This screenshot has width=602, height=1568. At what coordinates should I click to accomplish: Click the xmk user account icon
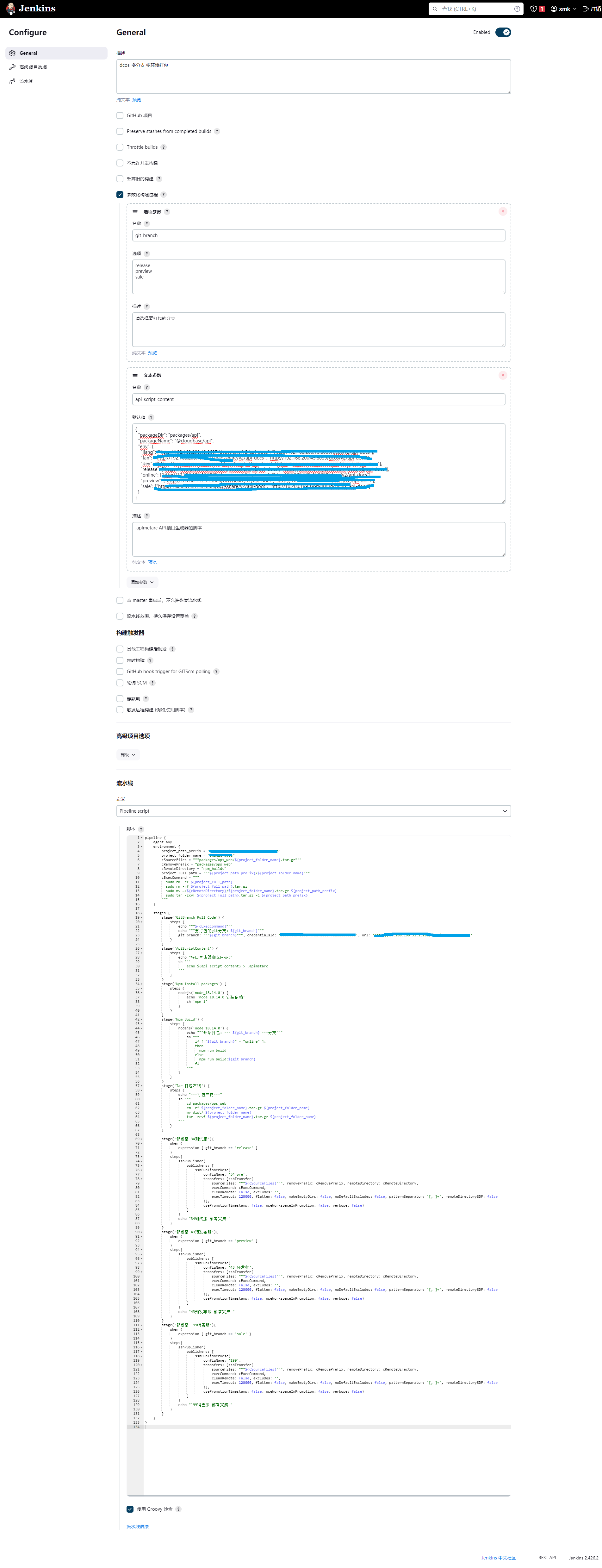pyautogui.click(x=554, y=9)
